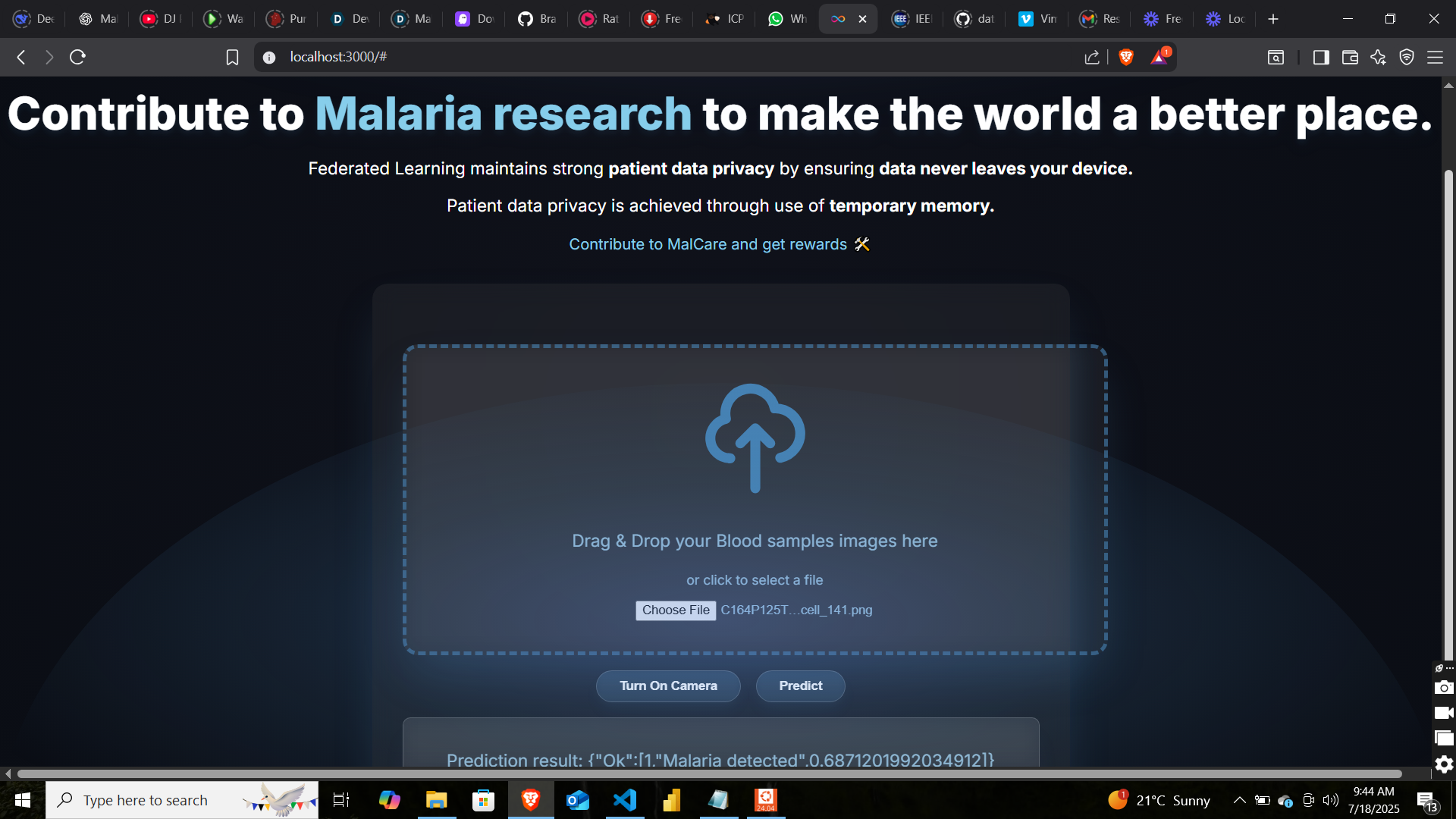Viewport: 1456px width, 819px height.
Task: Click the Brave Rewards triangle icon
Action: (x=1159, y=57)
